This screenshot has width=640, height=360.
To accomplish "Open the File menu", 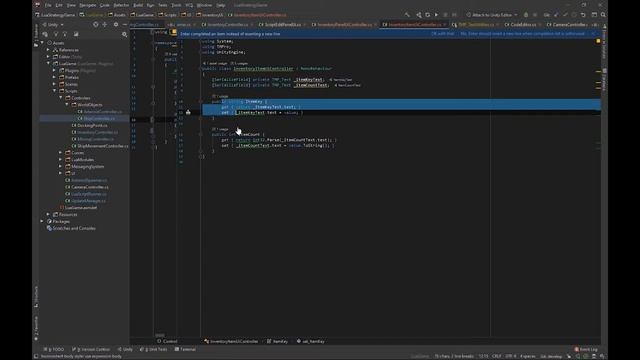I will 48,5.
